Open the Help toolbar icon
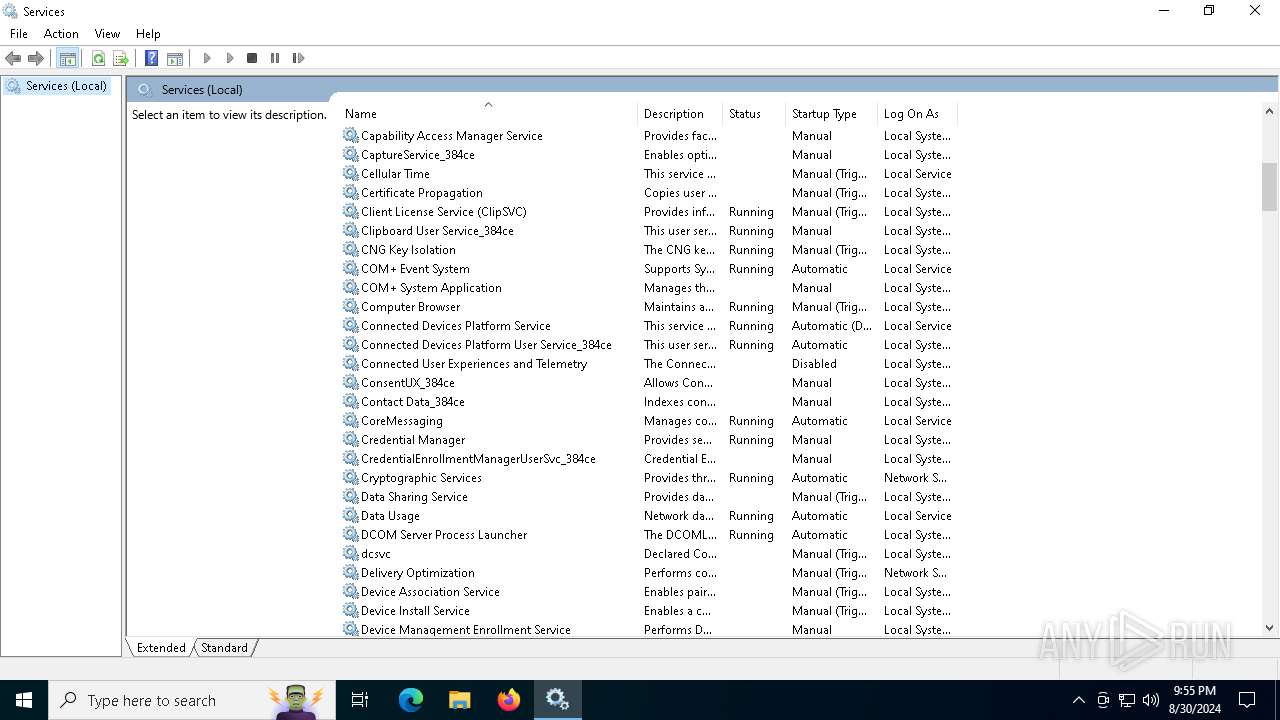This screenshot has width=1280, height=720. pos(151,58)
